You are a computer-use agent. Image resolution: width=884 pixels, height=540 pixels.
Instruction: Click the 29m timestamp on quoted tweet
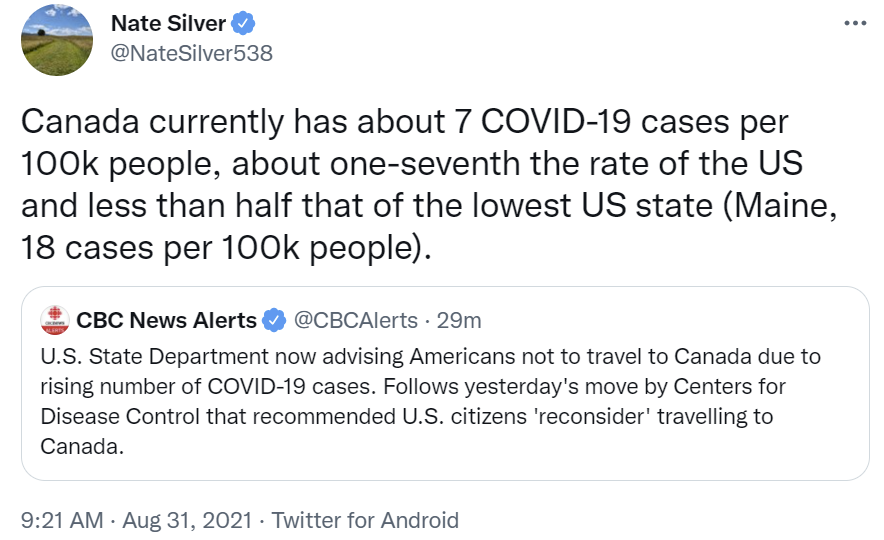(x=459, y=320)
